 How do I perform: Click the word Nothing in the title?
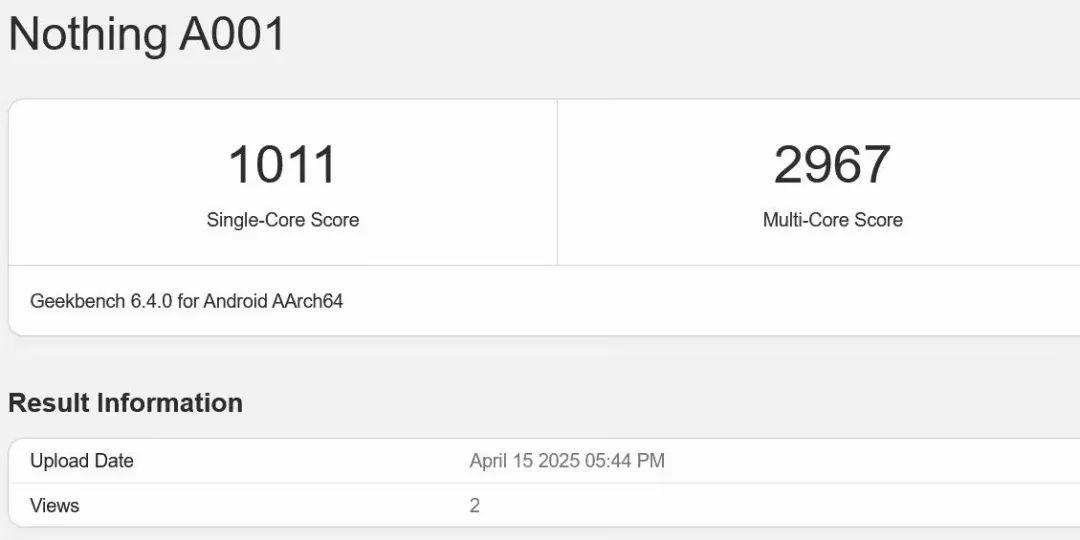coord(88,34)
